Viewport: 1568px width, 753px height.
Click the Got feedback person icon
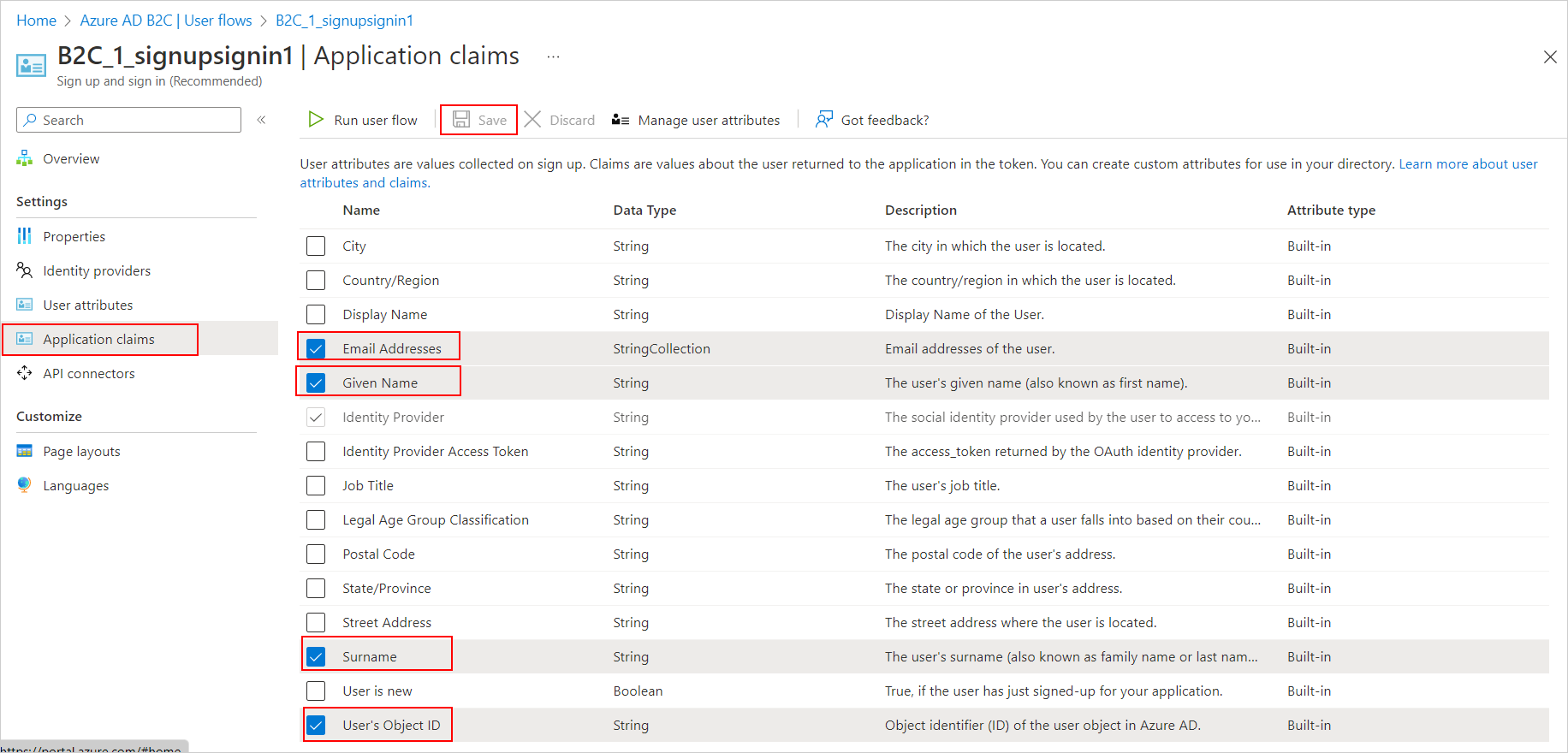tap(823, 119)
